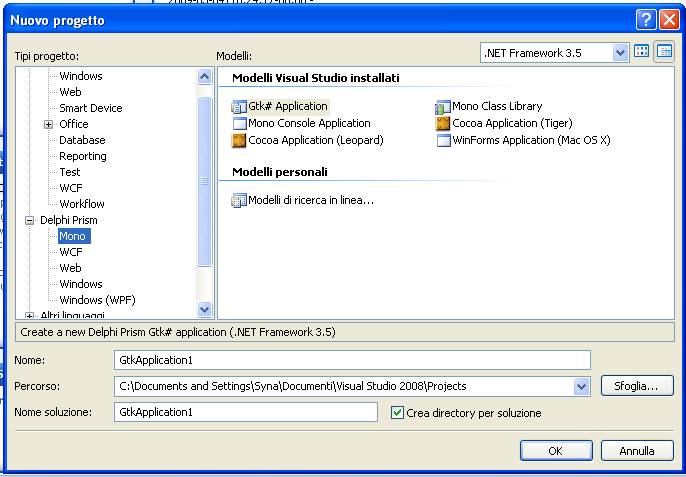Collapse the Delphi Prism tree node
Image resolution: width=686 pixels, height=477 pixels.
pos(29,221)
